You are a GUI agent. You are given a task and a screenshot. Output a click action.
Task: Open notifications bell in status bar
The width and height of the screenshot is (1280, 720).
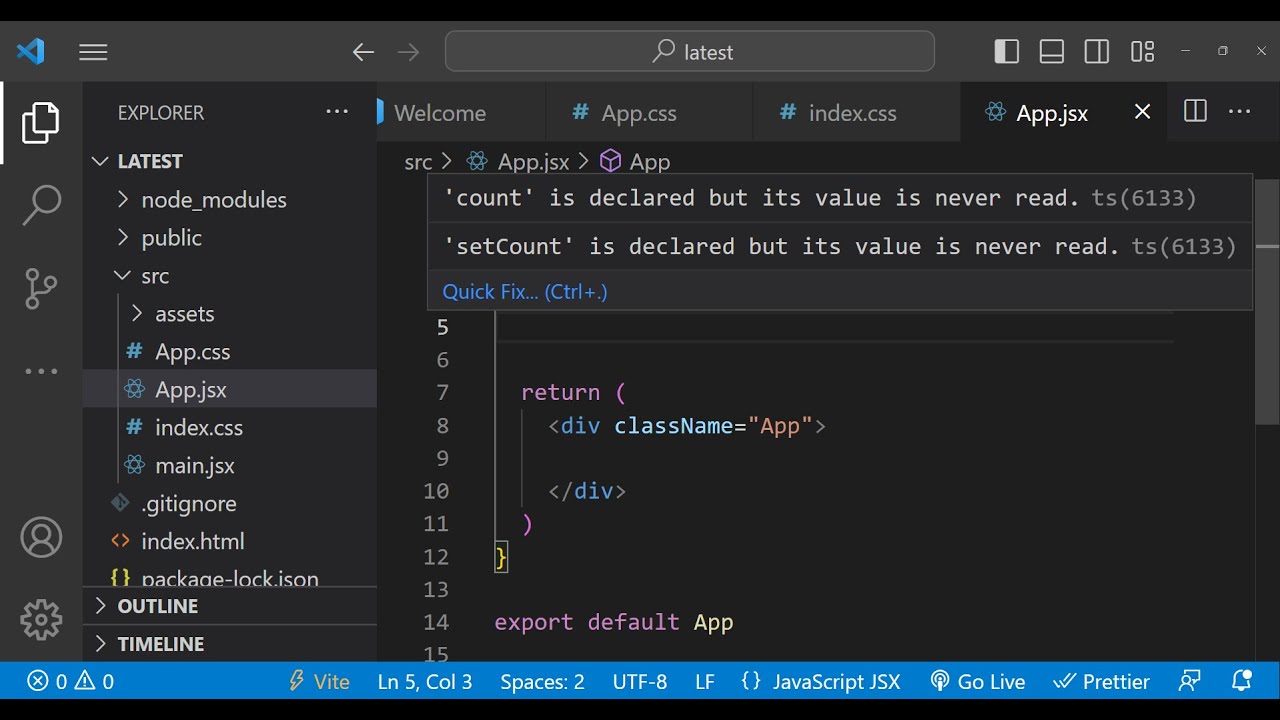click(1241, 682)
